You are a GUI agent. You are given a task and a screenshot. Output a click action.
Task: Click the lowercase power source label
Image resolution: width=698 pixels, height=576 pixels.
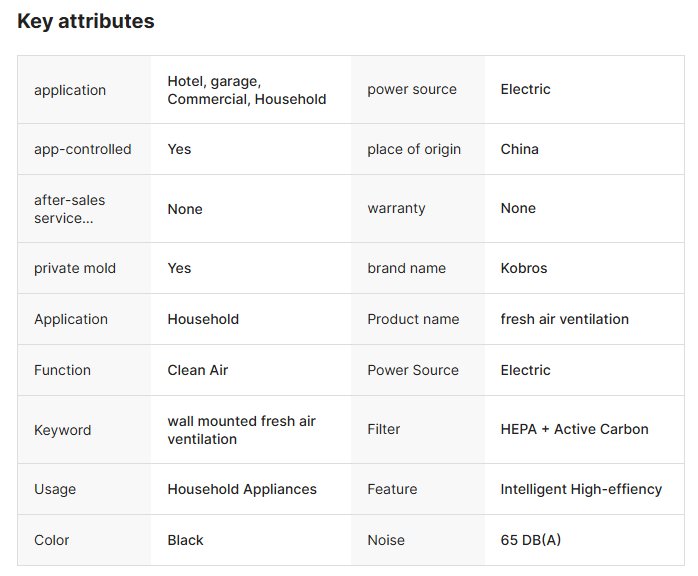click(x=412, y=89)
